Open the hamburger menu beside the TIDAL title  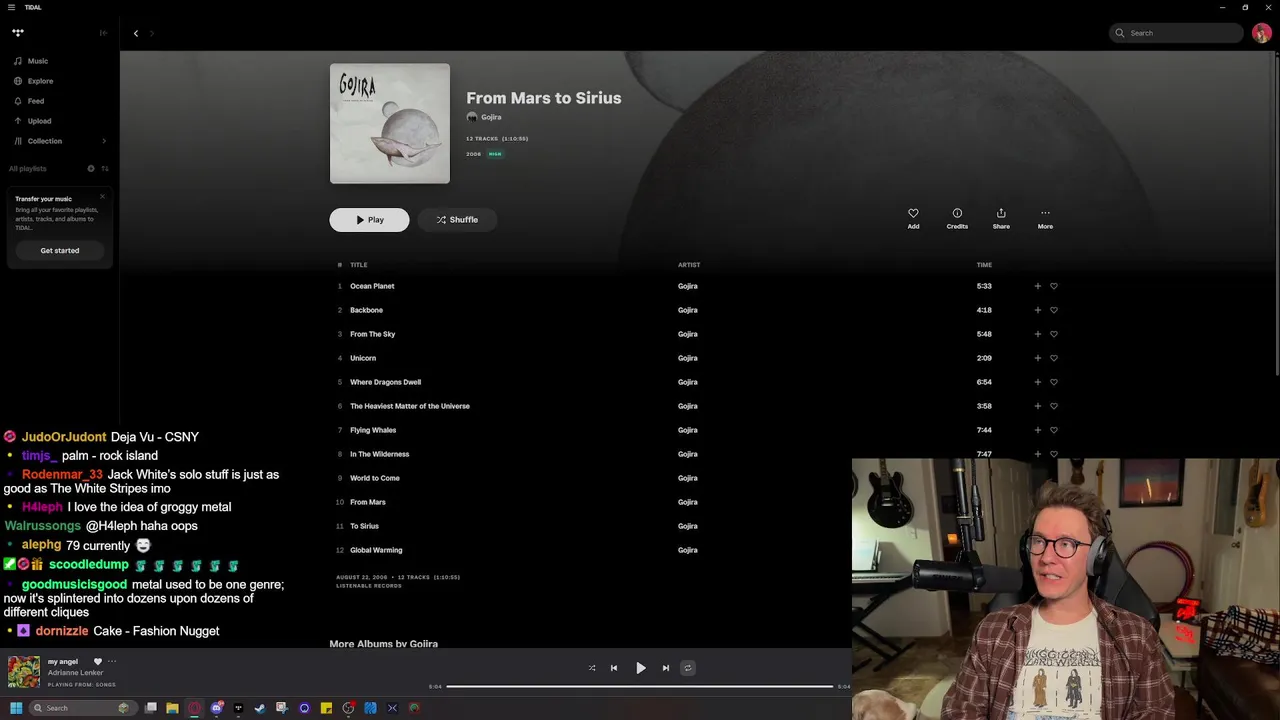tap(11, 7)
